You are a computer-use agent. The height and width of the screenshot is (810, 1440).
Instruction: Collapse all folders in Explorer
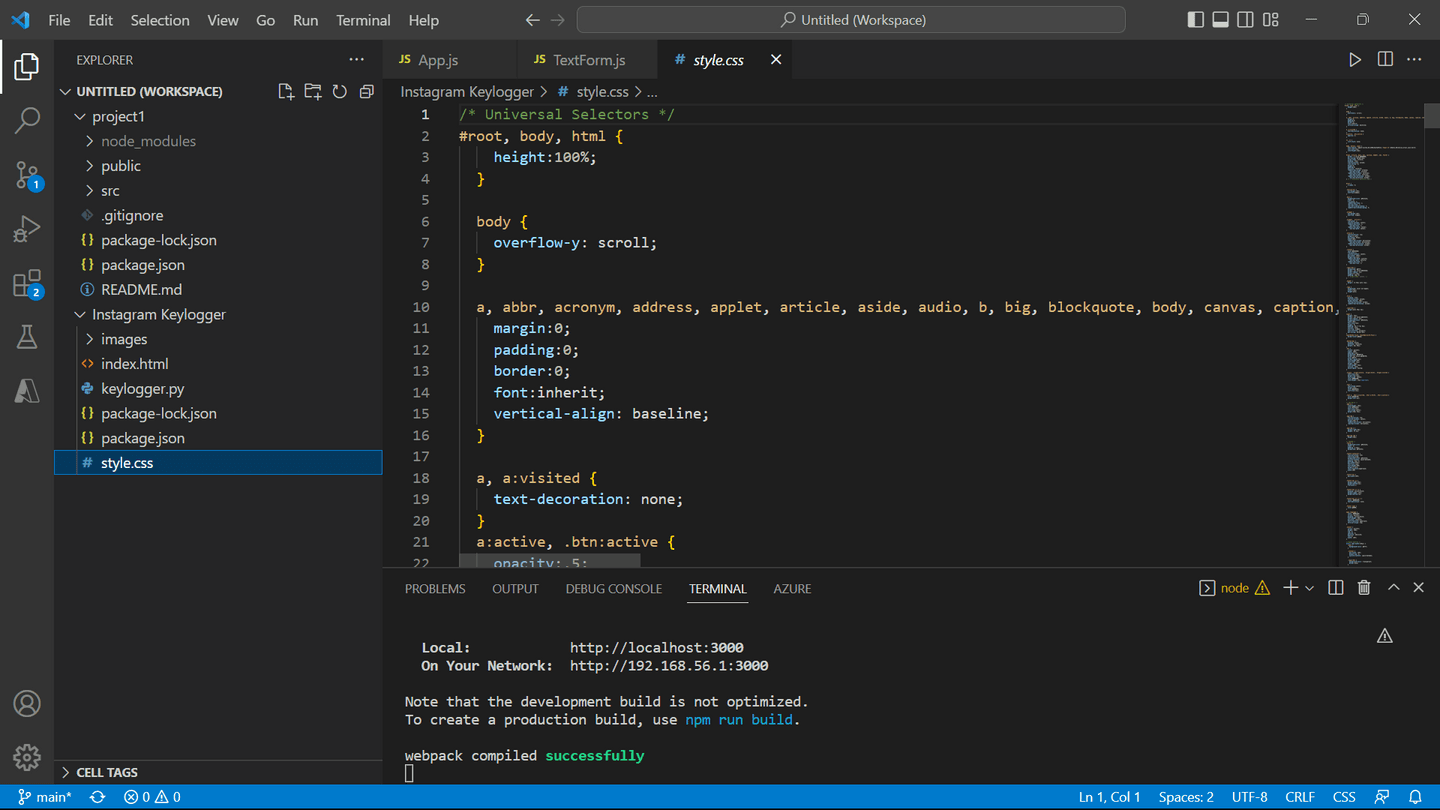click(367, 91)
